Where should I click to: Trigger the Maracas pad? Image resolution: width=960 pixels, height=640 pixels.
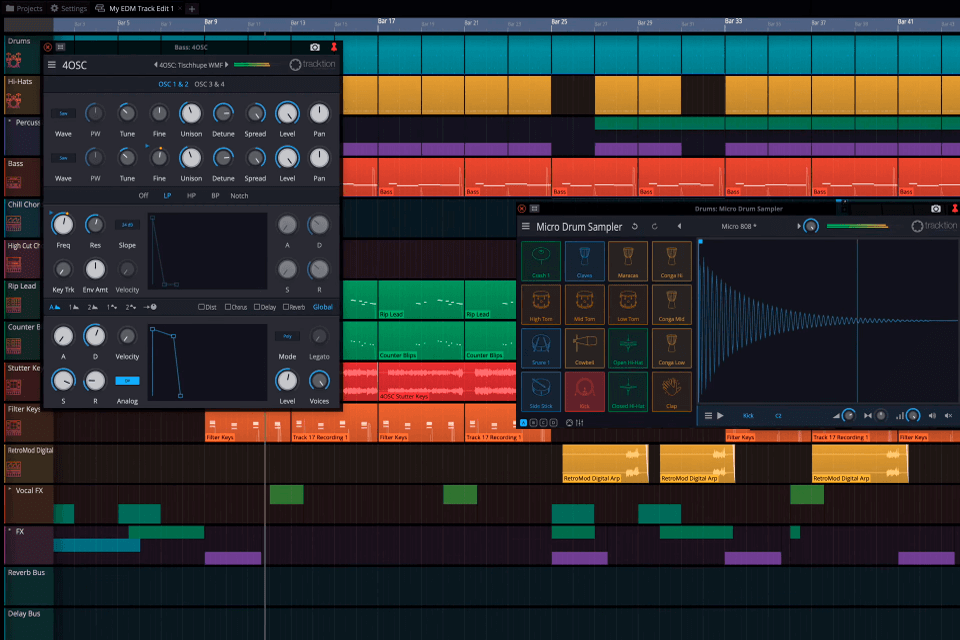628,261
